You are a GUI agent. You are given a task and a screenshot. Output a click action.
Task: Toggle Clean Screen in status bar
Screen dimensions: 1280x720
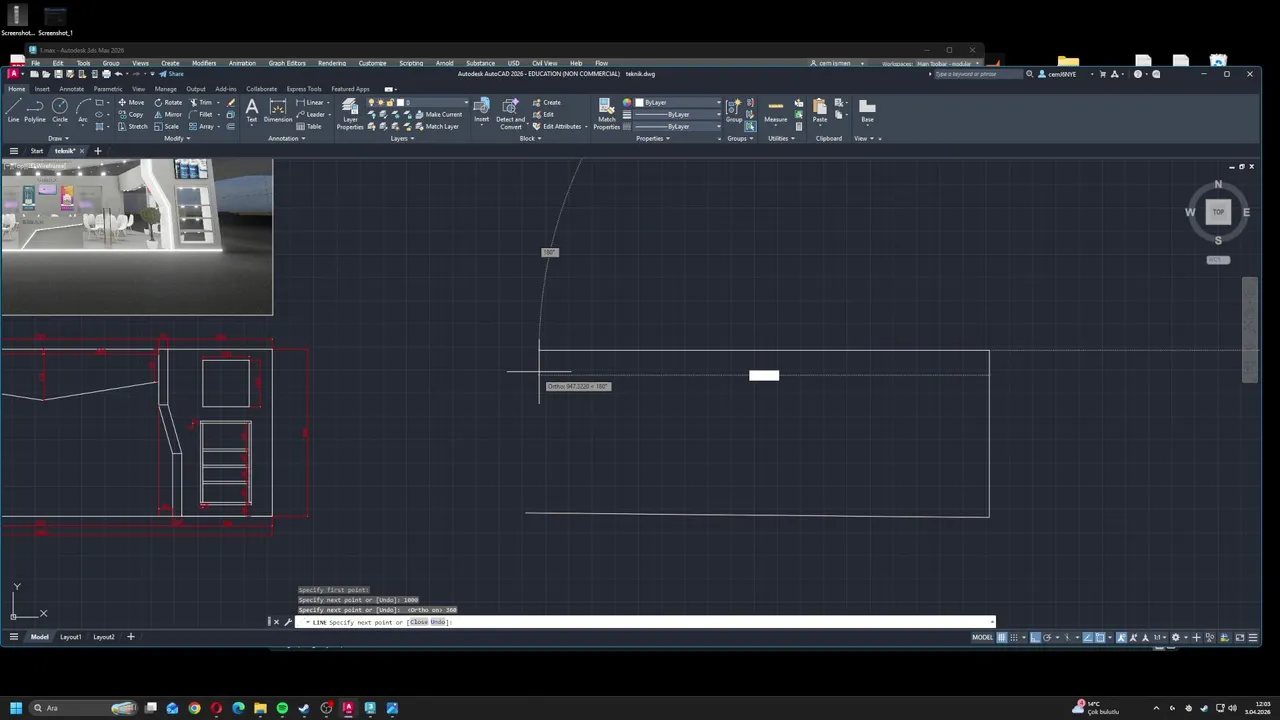pos(1240,637)
